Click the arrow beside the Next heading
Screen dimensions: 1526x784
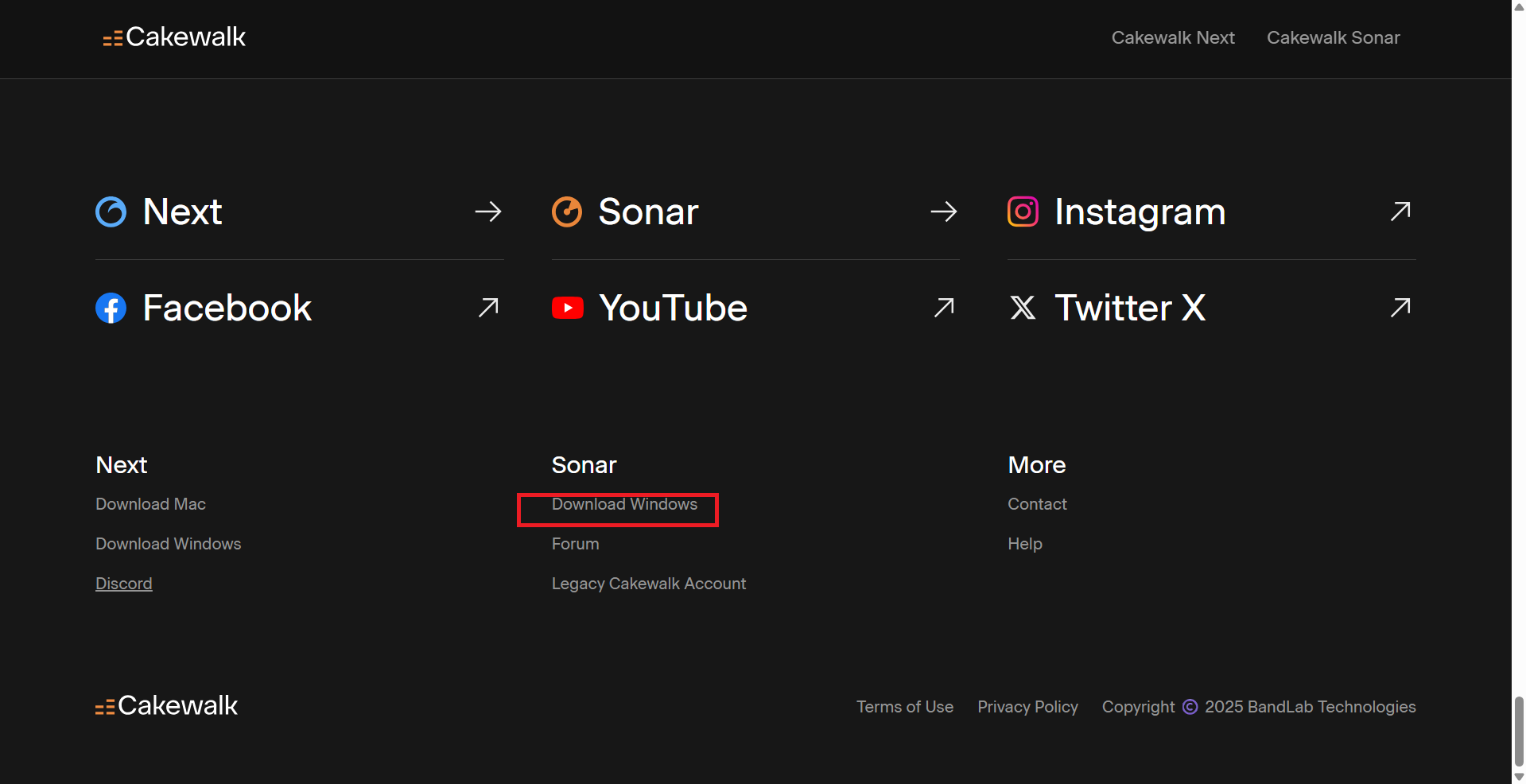pos(488,212)
